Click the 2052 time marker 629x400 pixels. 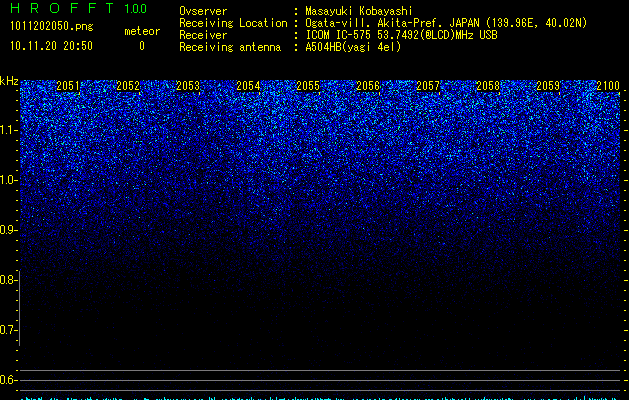(128, 86)
